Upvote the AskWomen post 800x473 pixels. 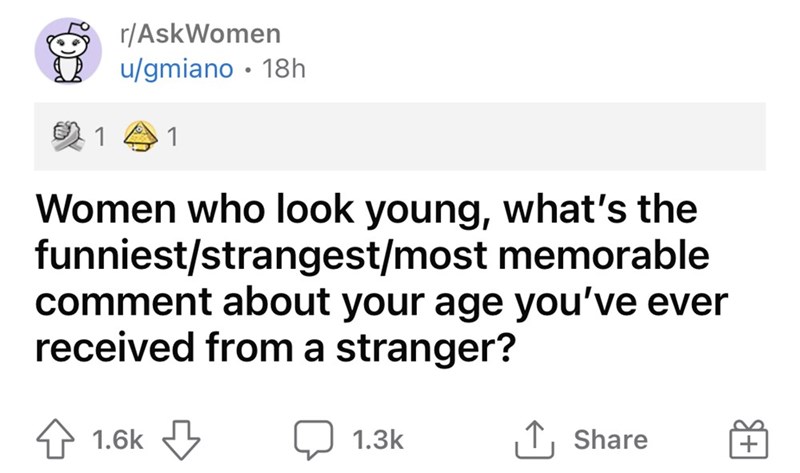pyautogui.click(x=59, y=439)
